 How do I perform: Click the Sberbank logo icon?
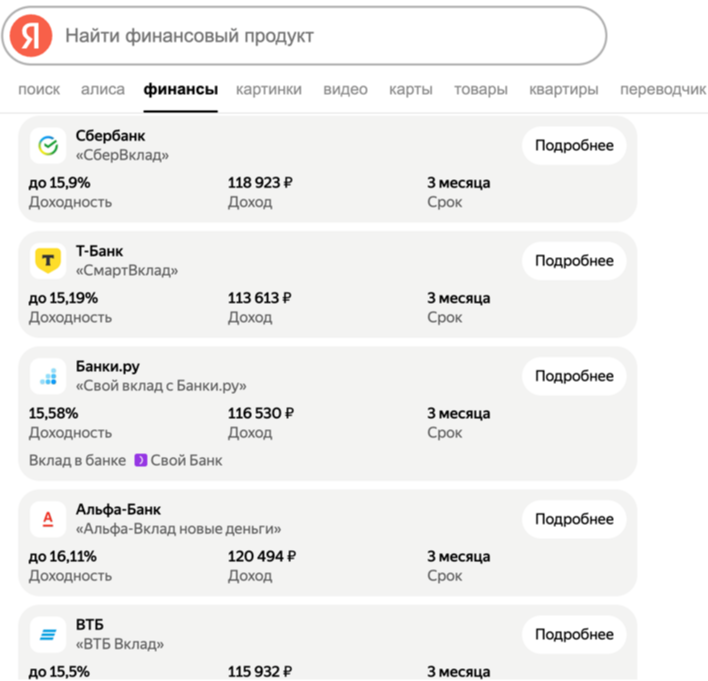(47, 146)
